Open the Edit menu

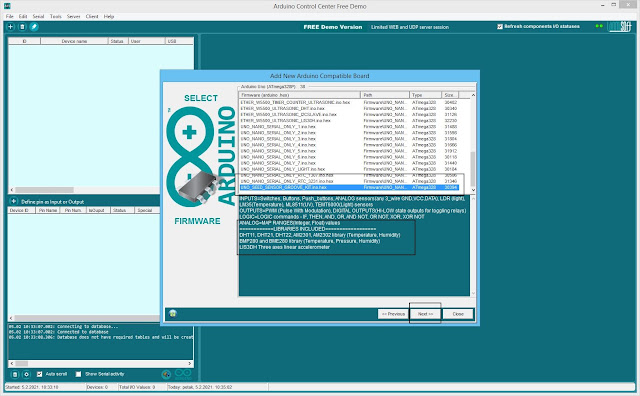click(23, 16)
